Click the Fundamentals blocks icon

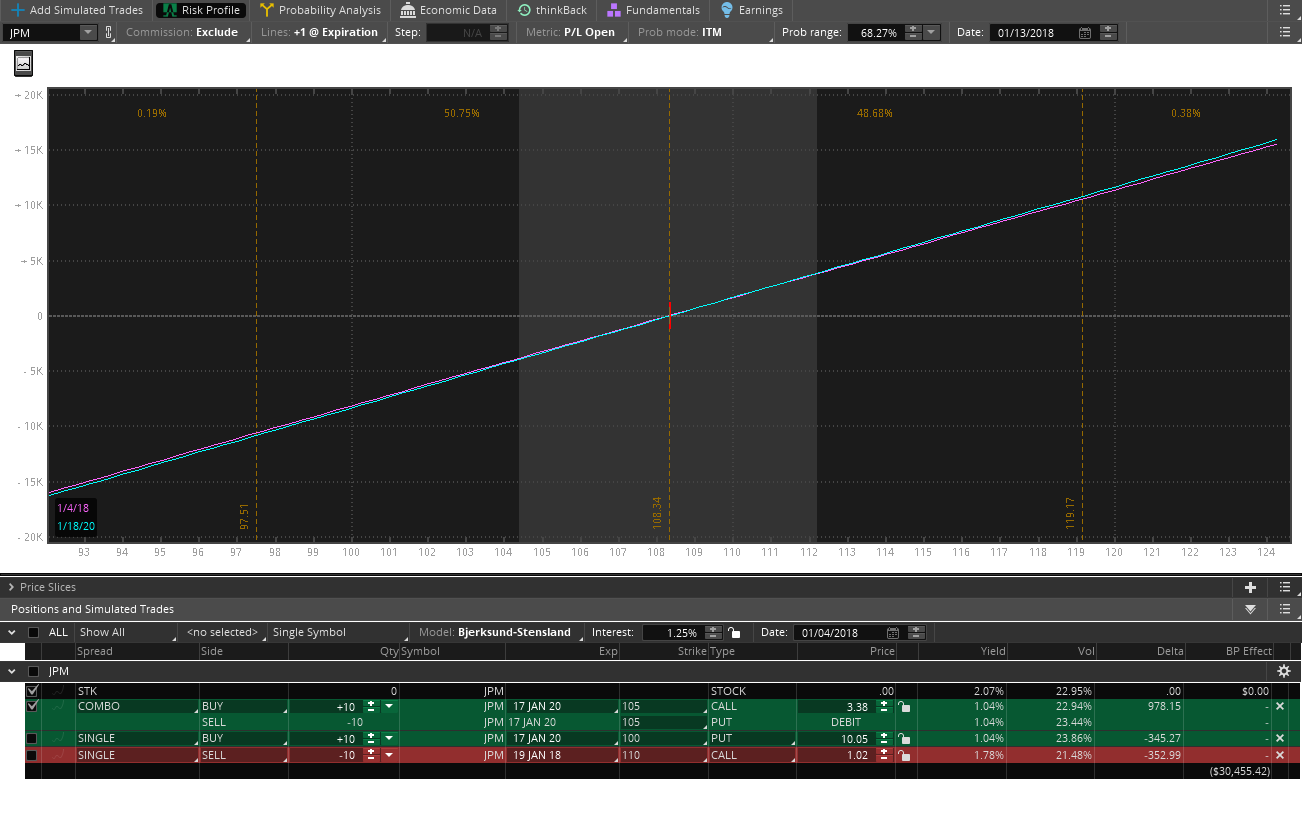point(614,10)
